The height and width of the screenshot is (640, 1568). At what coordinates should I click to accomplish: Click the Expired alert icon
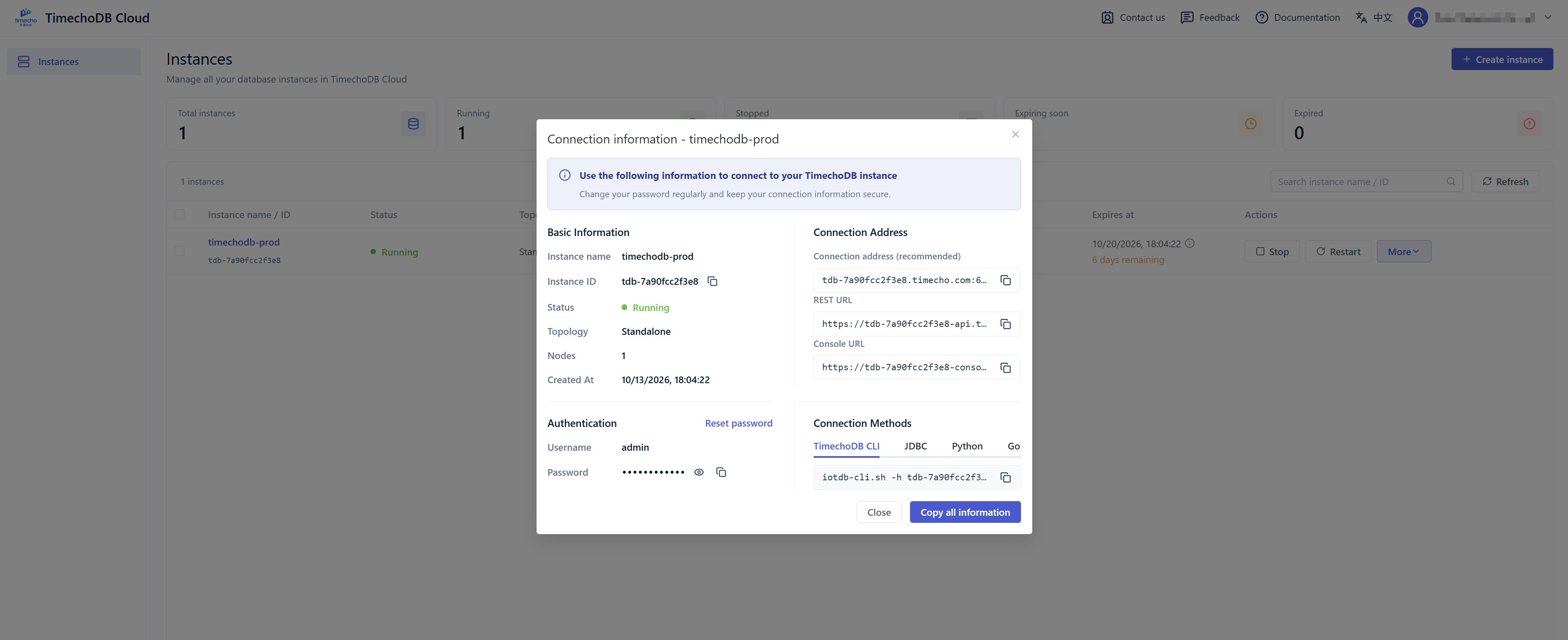[x=1529, y=124]
